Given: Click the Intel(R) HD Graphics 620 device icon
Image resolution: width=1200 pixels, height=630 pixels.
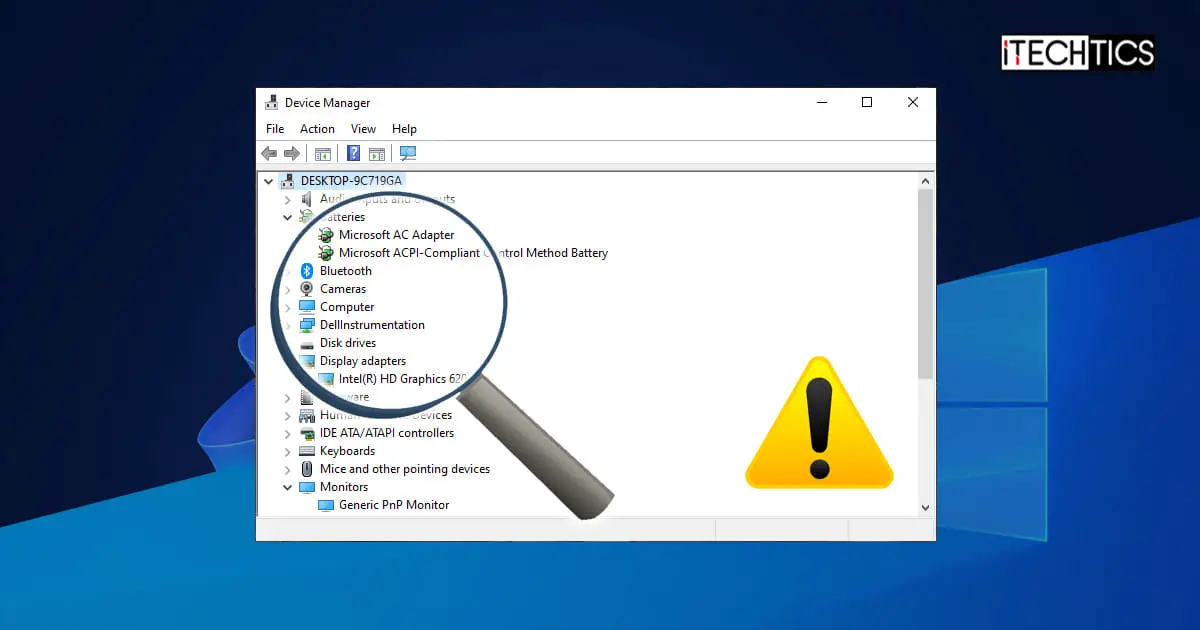Looking at the screenshot, I should (x=326, y=379).
